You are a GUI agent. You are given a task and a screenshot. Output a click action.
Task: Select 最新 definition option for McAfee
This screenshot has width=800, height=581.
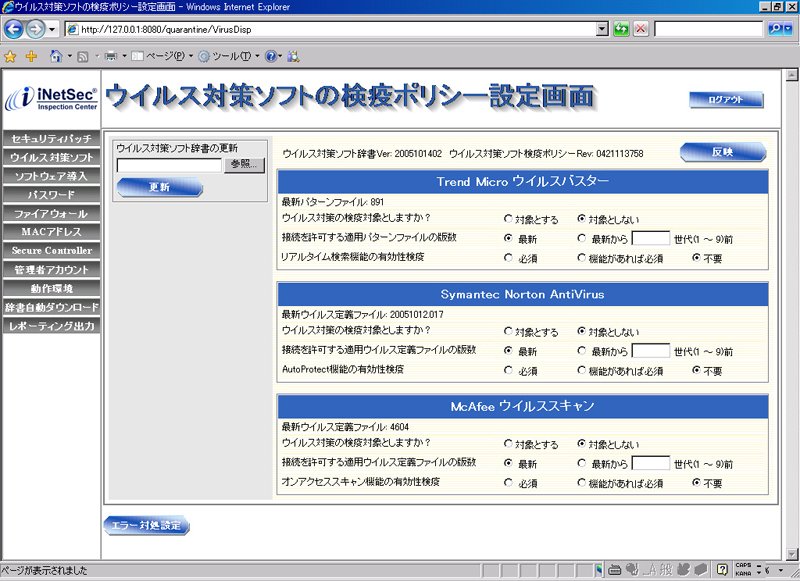[508, 463]
